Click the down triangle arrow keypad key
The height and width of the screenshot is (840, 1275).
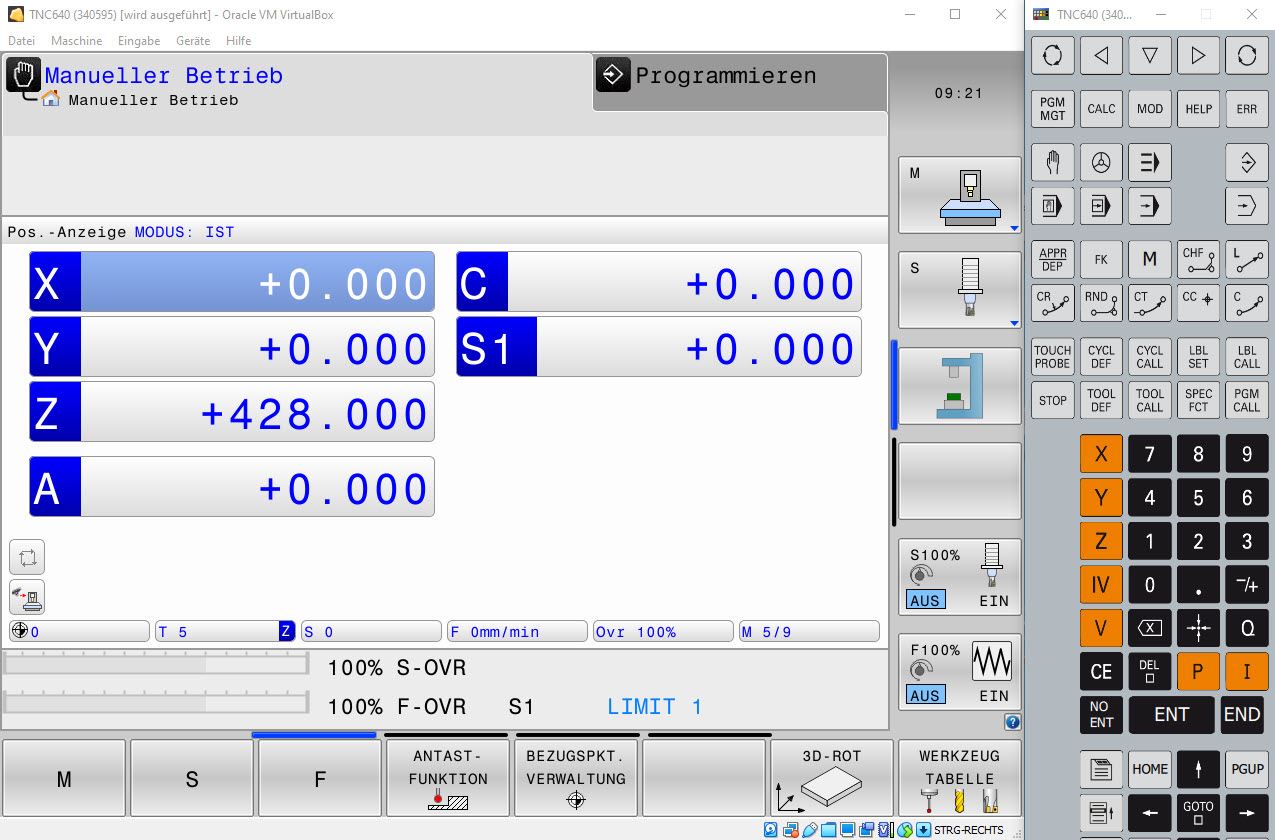point(1150,55)
